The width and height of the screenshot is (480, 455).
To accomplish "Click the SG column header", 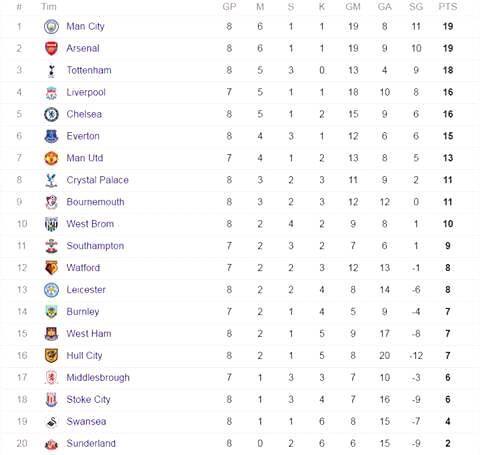I will [x=416, y=7].
